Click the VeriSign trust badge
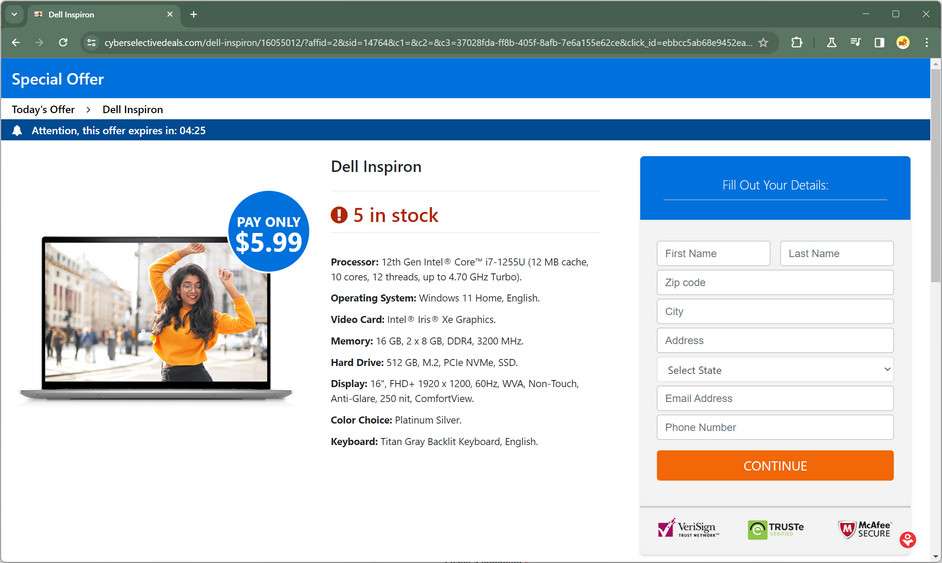Screen dimensions: 942x563 688,529
